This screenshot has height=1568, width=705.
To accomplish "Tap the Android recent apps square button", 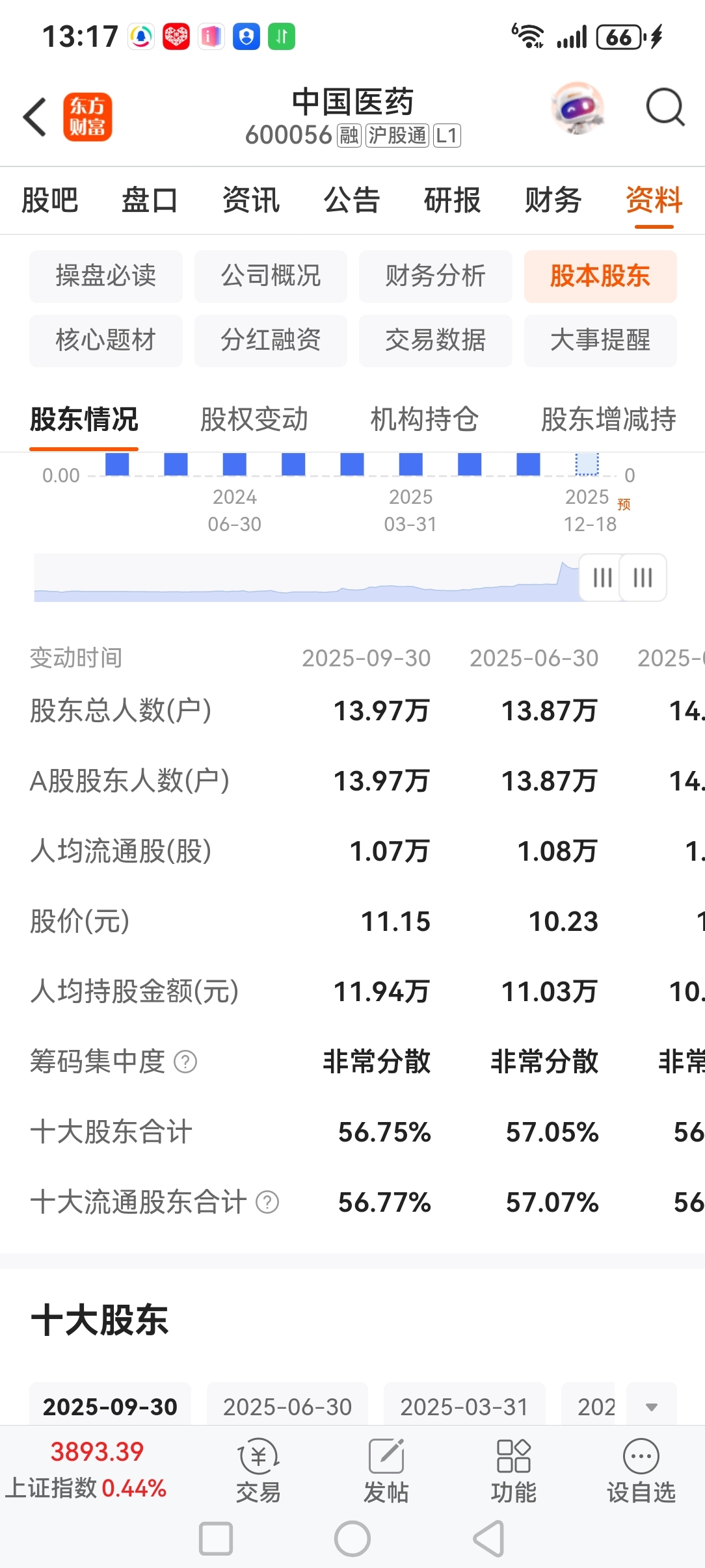I will (216, 1539).
